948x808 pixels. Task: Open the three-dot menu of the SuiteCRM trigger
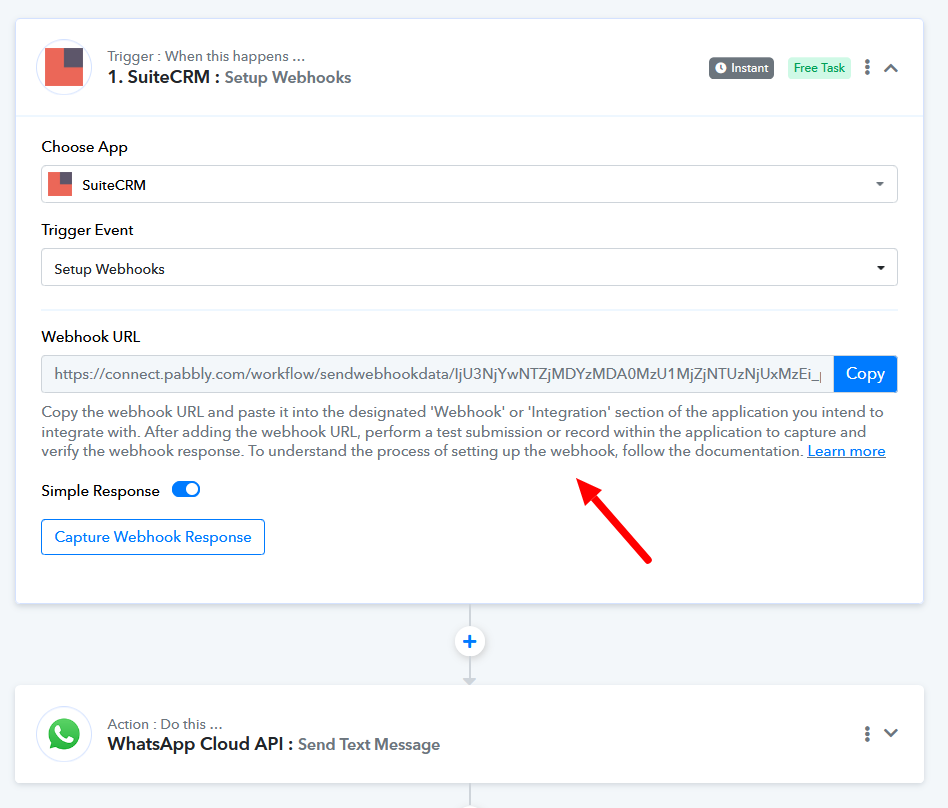[x=867, y=67]
